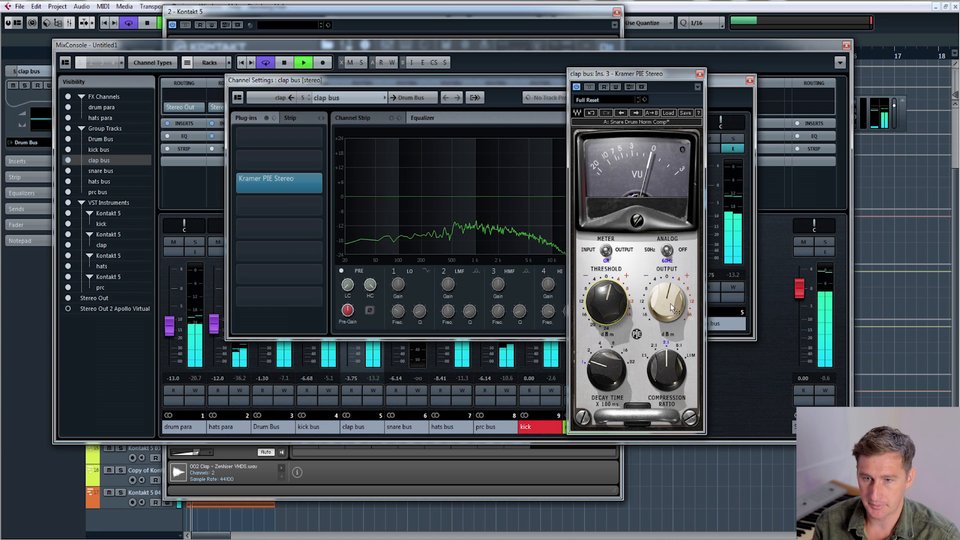The width and height of the screenshot is (960, 540).
Task: Click the purple drum para channel fader
Action: 170,325
